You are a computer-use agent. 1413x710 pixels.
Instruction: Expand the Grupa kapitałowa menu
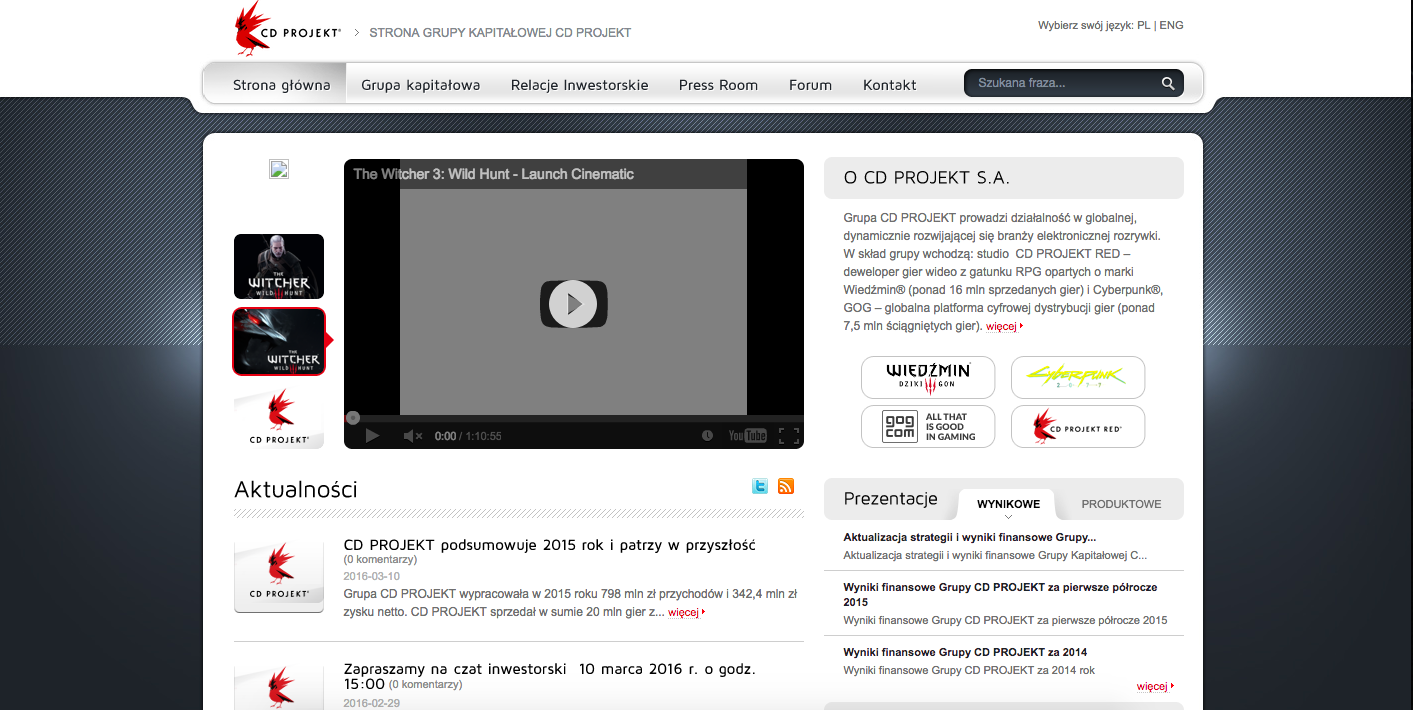pos(420,85)
